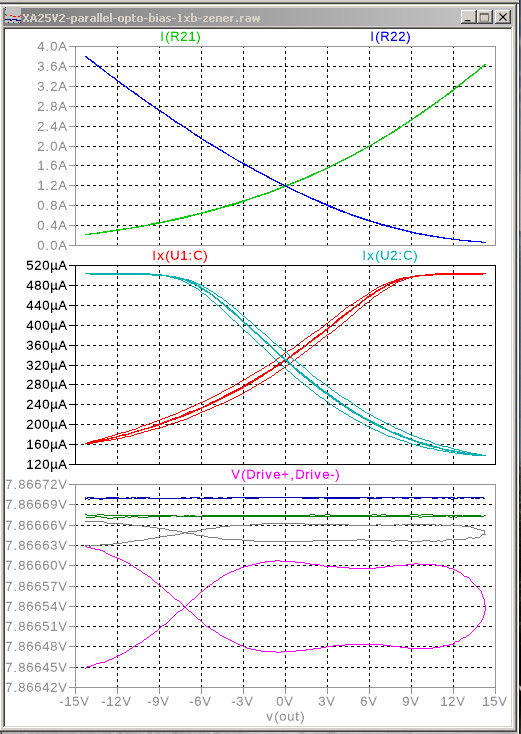Click the 7.86672V axis value
The image size is (521, 734).
[x=37, y=484]
